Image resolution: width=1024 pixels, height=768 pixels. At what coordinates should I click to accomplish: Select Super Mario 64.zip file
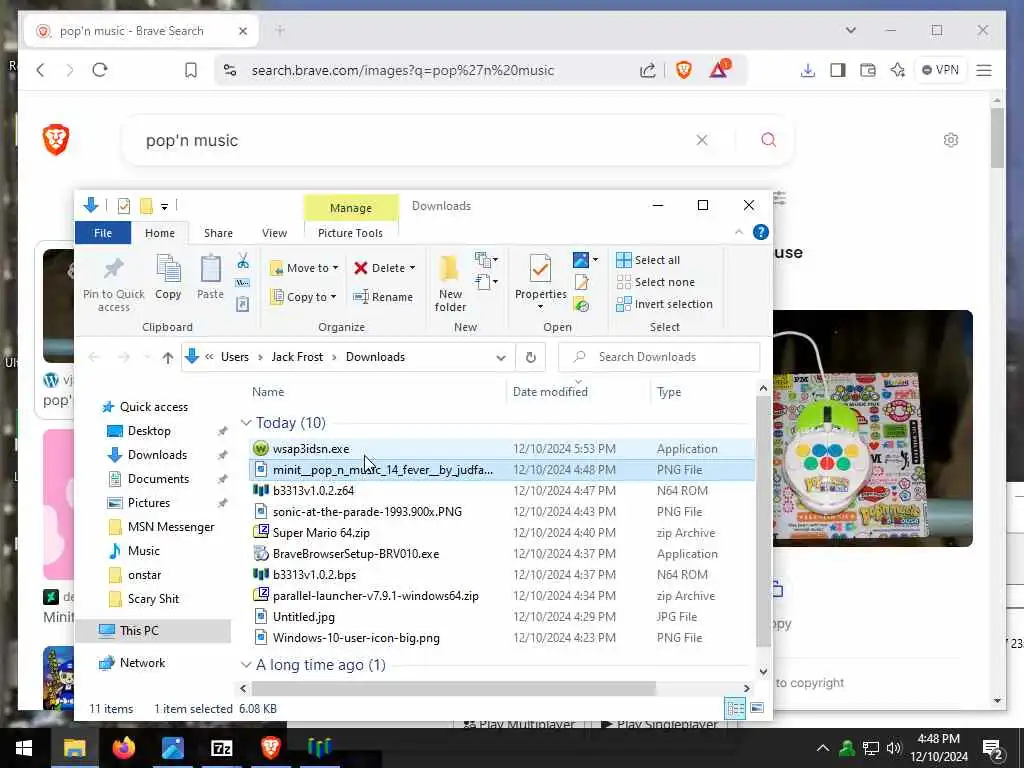tap(502, 533)
